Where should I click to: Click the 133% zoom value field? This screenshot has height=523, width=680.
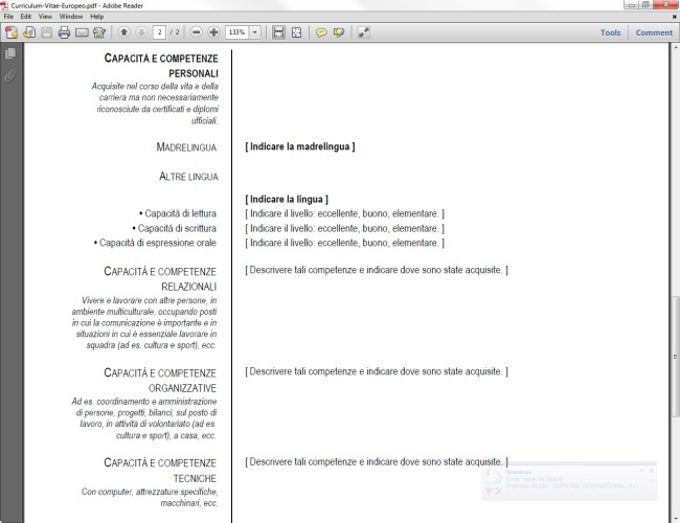237,32
